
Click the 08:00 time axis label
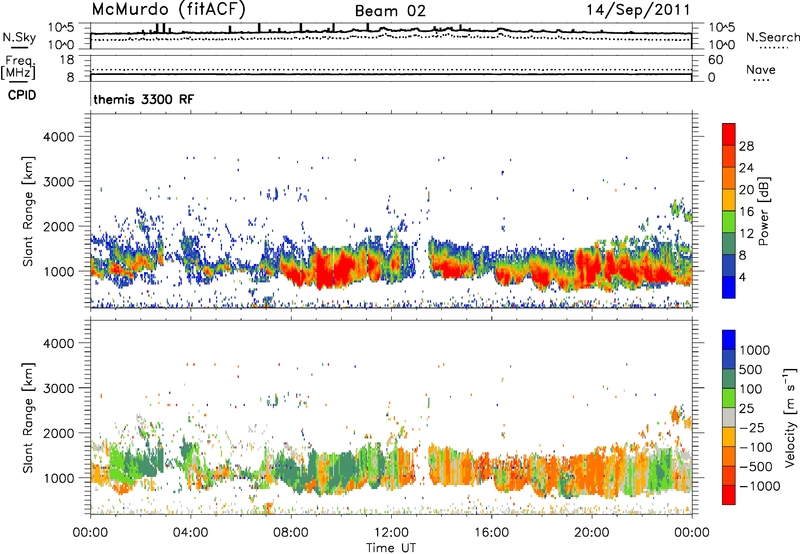coord(291,533)
